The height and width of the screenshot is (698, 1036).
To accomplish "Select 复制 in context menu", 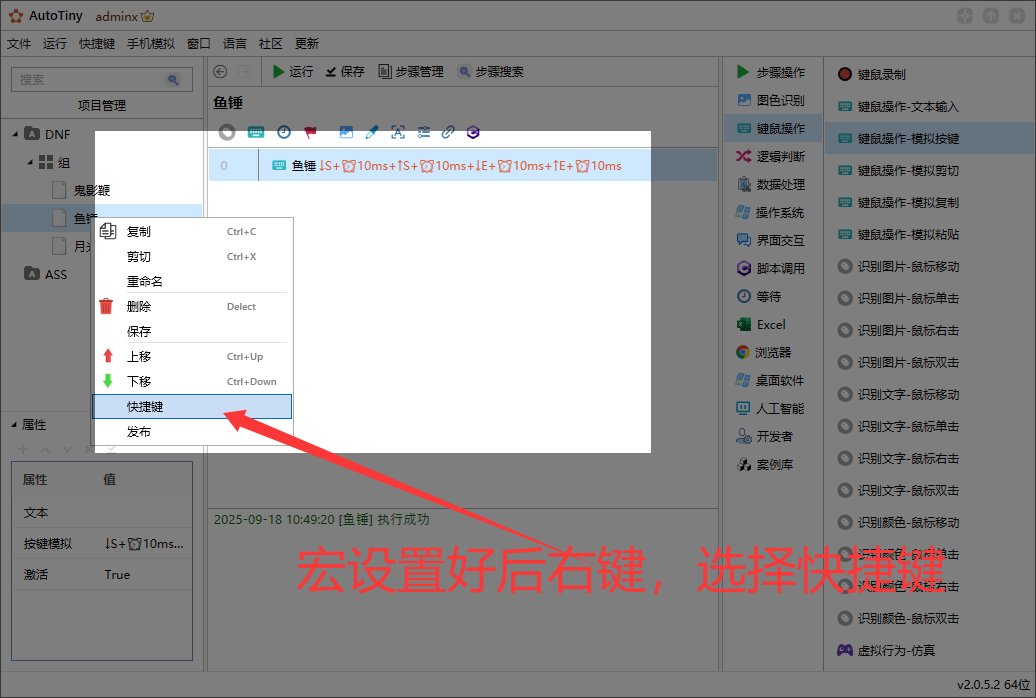I will [192, 231].
